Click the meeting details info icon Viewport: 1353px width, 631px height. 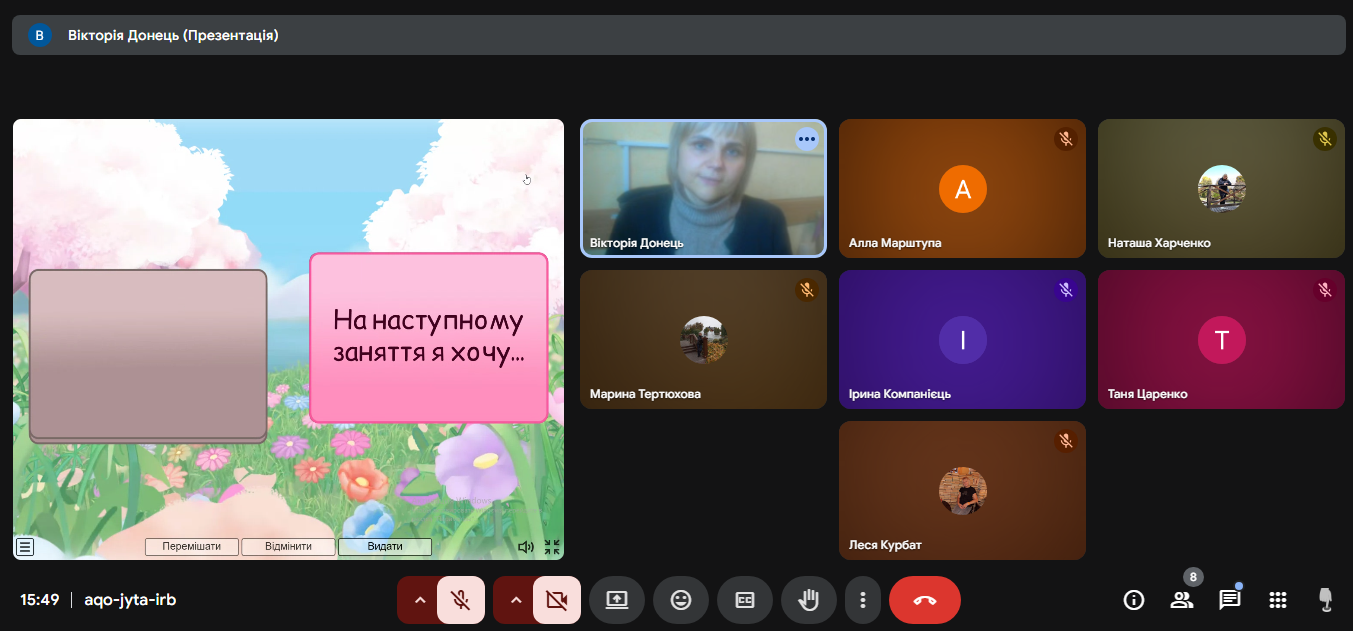pyautogui.click(x=1133, y=600)
